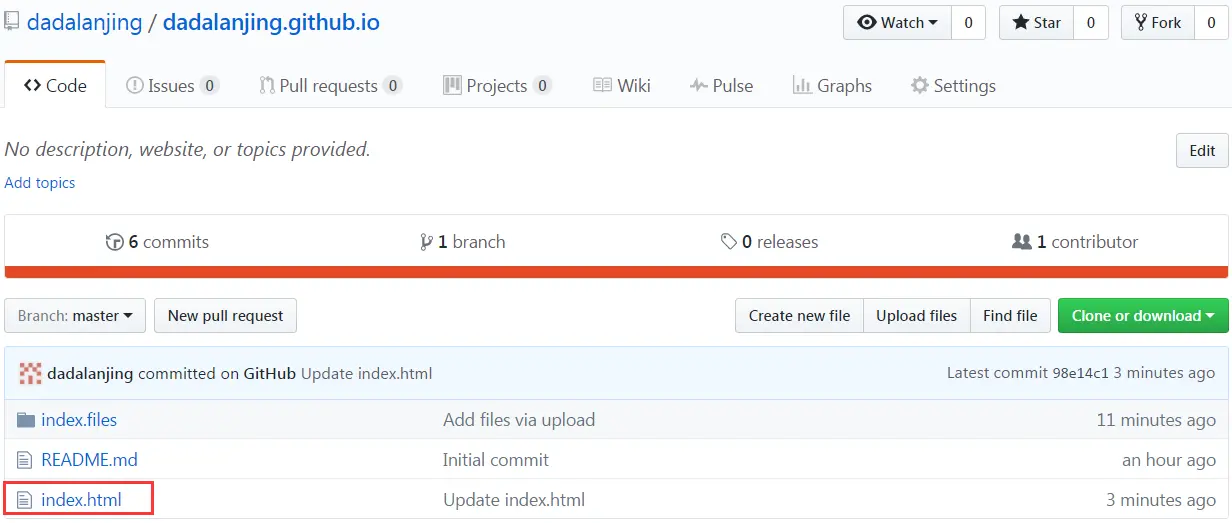The image size is (1232, 523).
Task: Click the New pull request button
Action: pos(225,316)
